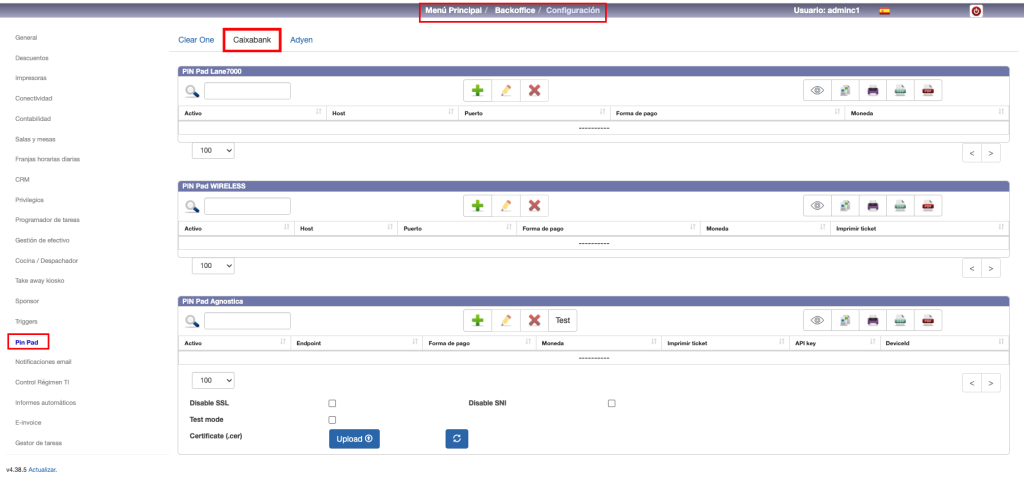Click the pencil edit icon in PIN Pad WIRELESS
1024x490 pixels.
[506, 206]
